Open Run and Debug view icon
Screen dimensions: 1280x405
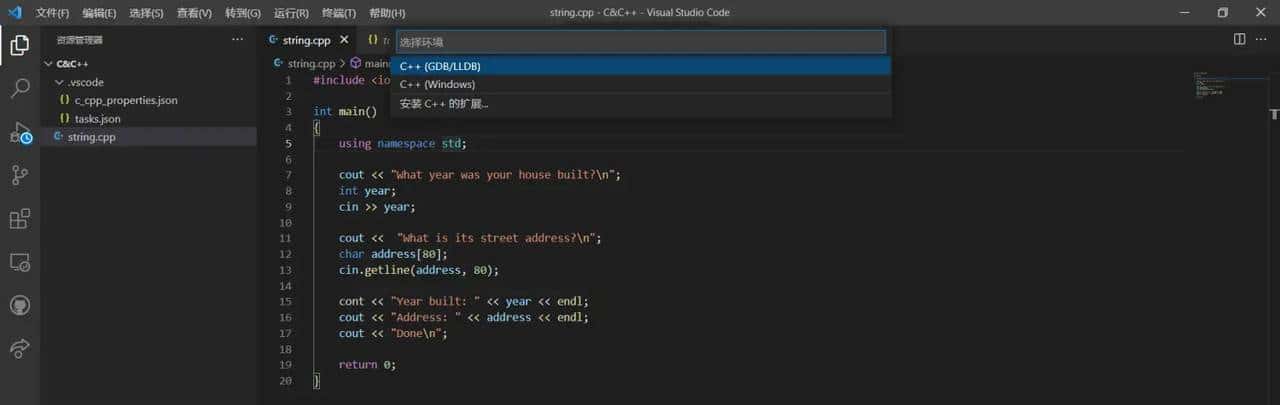click(20, 132)
